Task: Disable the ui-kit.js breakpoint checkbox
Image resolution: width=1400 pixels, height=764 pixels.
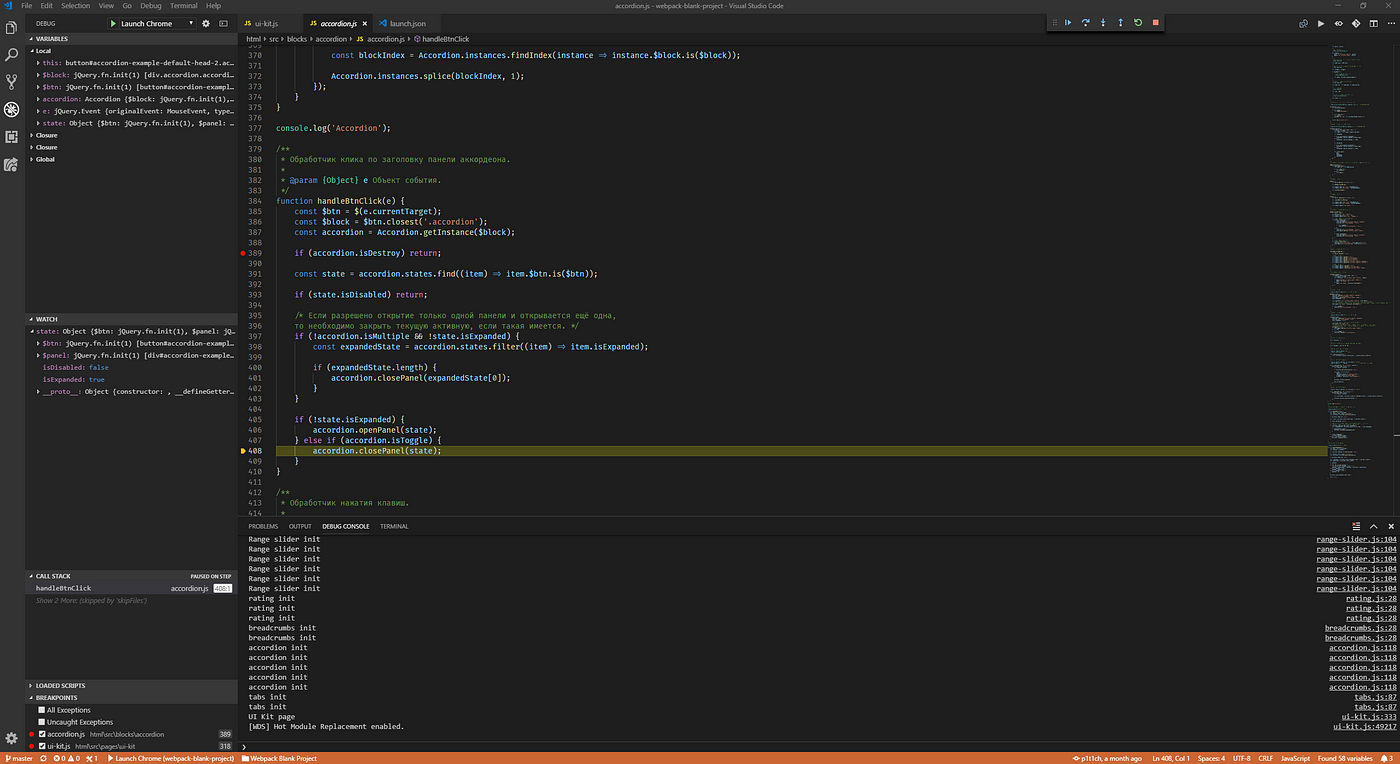Action: point(42,746)
